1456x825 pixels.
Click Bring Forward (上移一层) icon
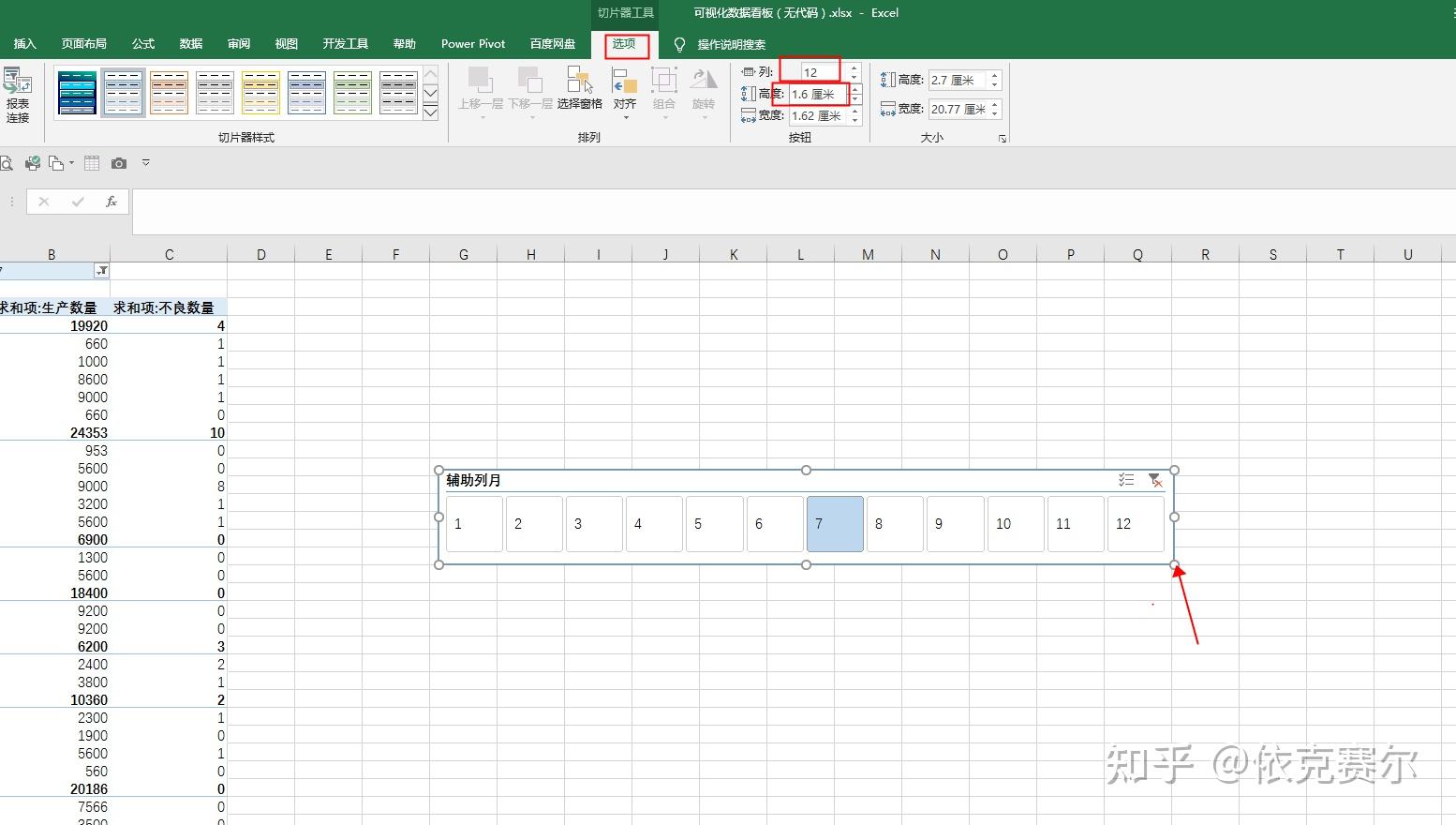tap(481, 81)
